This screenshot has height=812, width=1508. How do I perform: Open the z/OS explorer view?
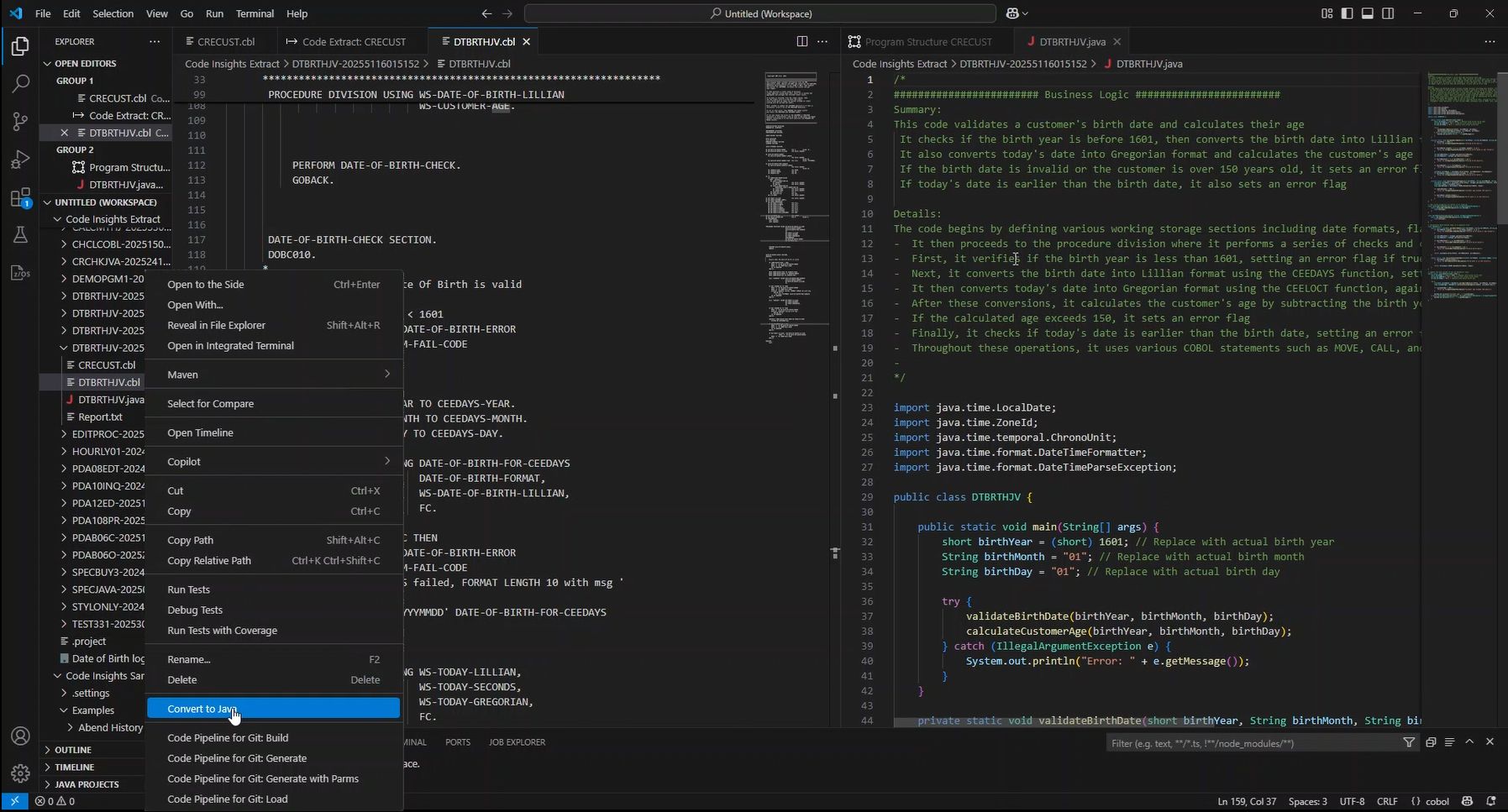[20, 273]
